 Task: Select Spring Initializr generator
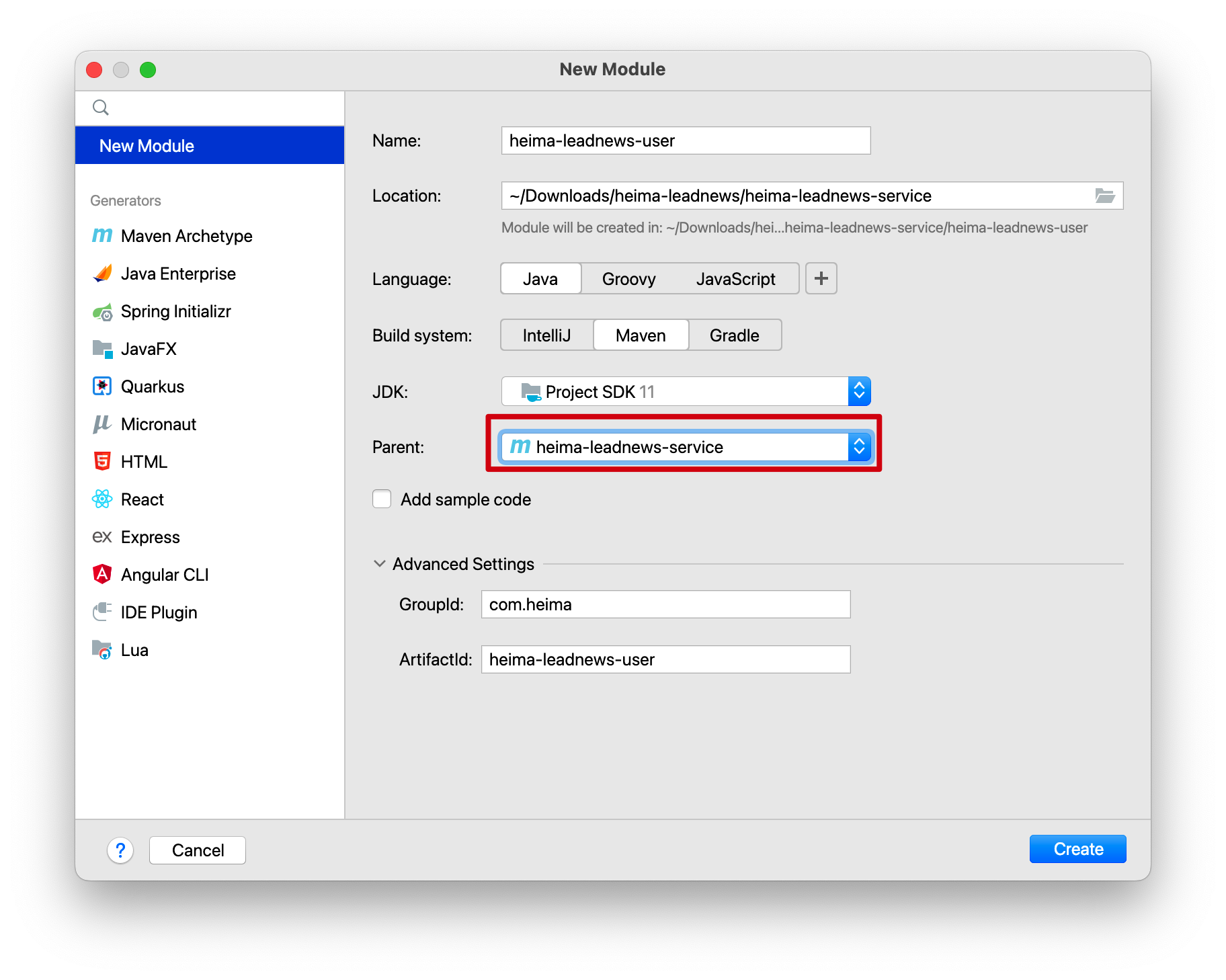coord(210,311)
